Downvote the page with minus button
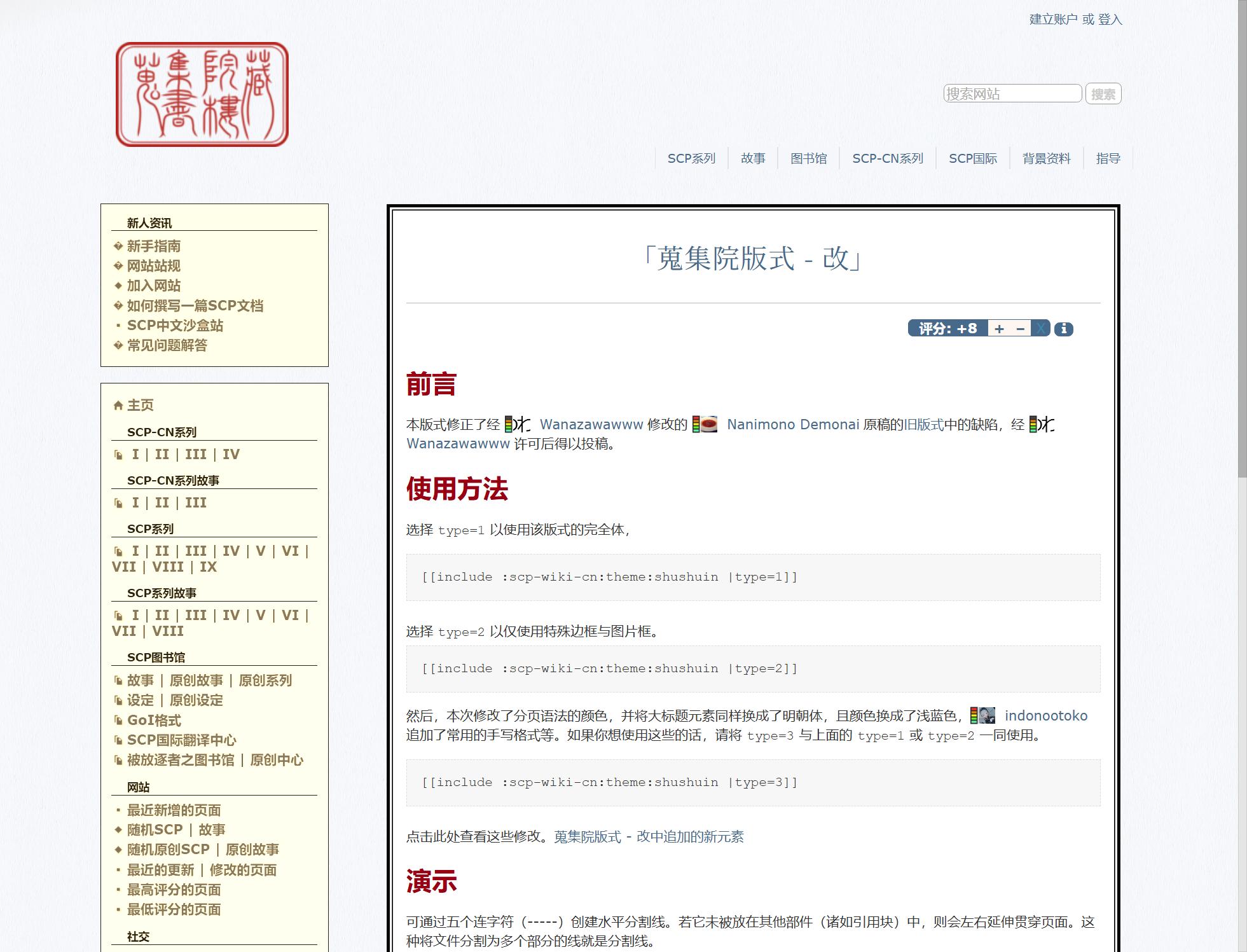The width and height of the screenshot is (1247, 952). [1020, 329]
